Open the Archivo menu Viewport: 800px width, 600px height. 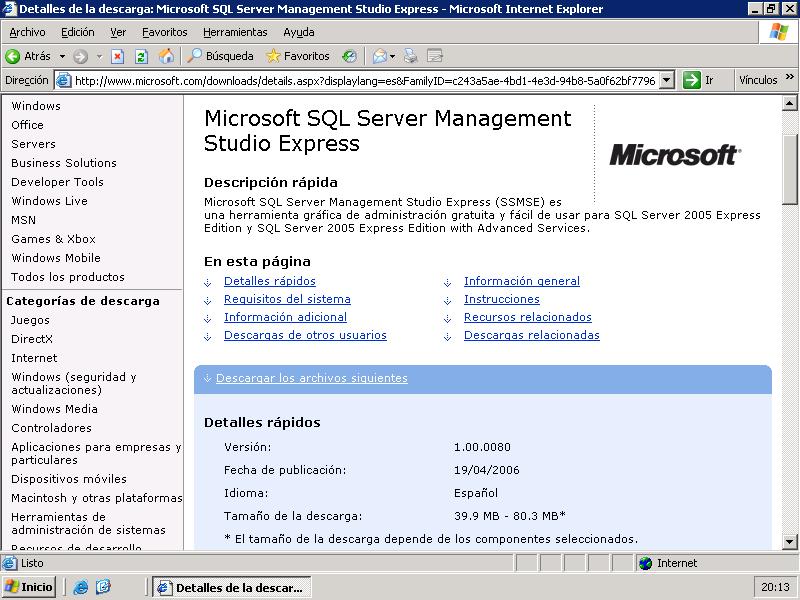tap(27, 32)
